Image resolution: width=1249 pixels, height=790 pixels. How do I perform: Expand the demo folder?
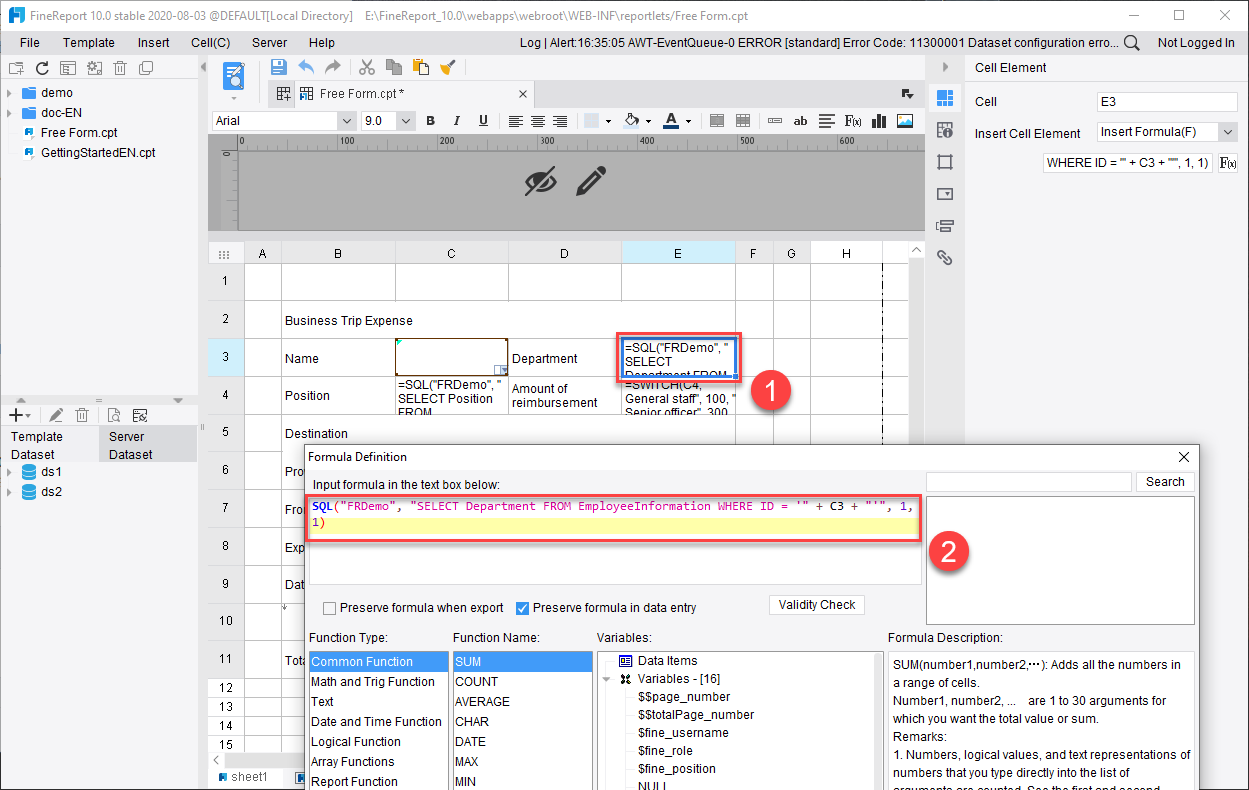click(9, 93)
